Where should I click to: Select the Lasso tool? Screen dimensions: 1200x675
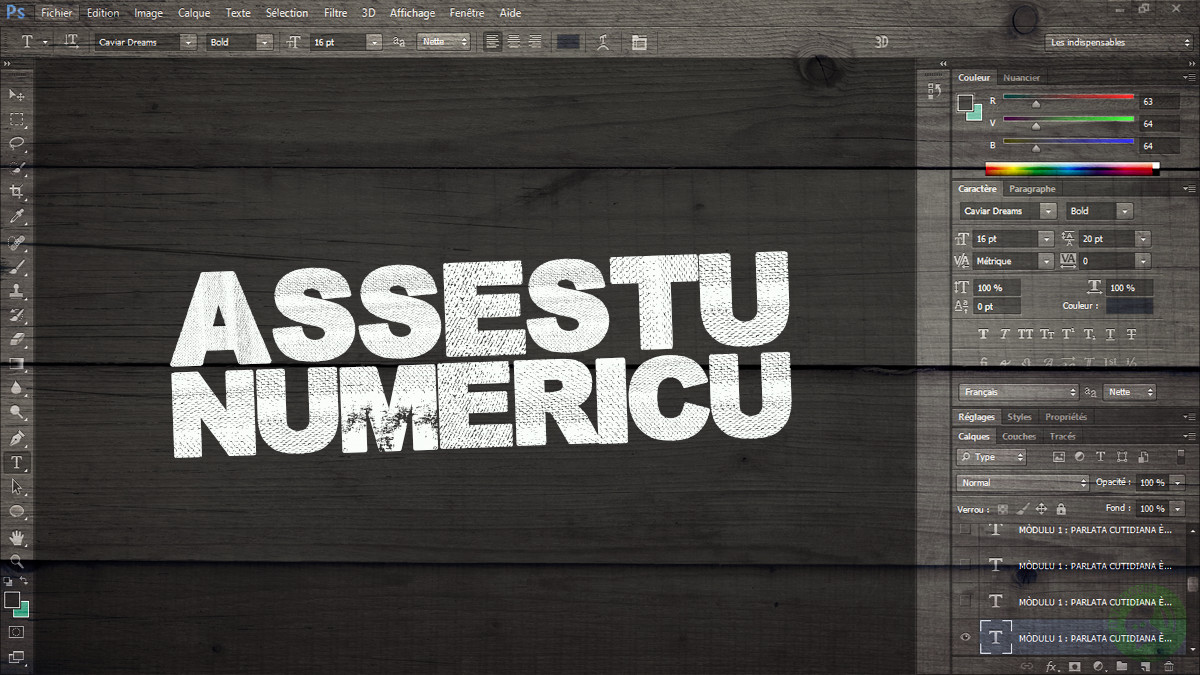(x=17, y=144)
